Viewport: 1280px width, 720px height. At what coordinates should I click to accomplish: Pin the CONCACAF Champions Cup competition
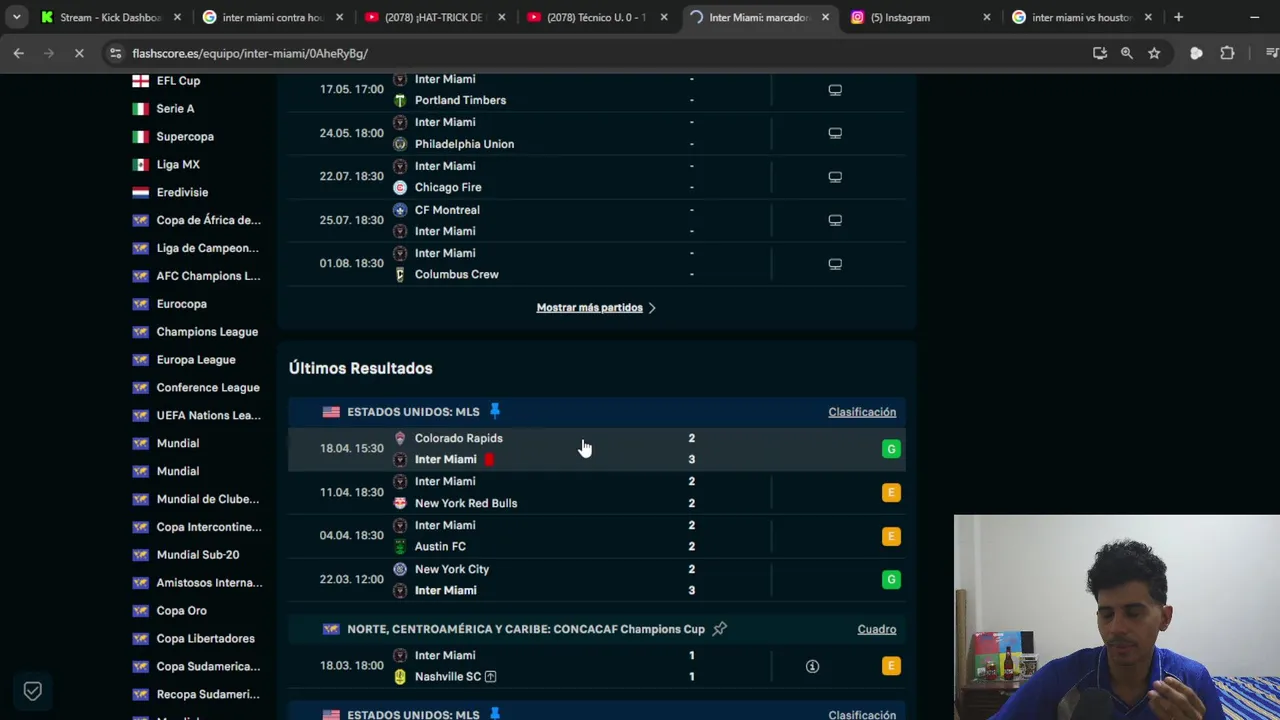coord(719,629)
